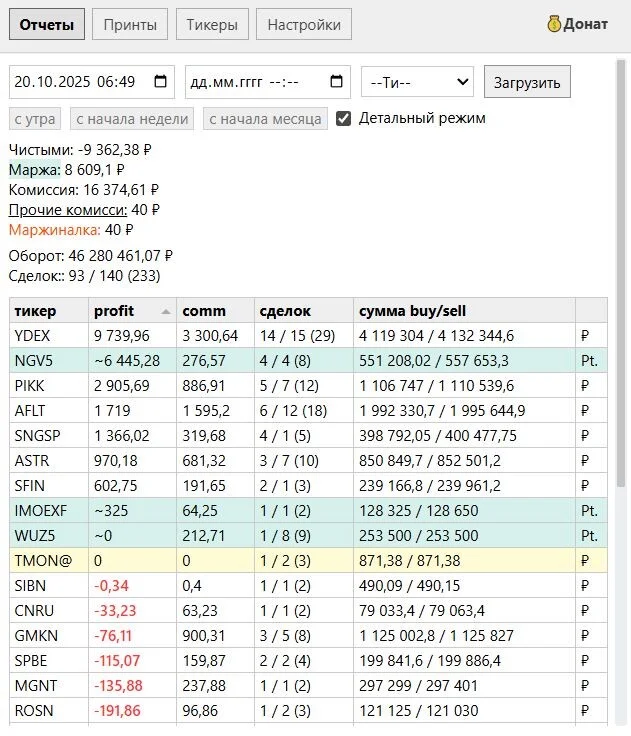Click commission value 3 300,64
The height and width of the screenshot is (736, 631).
click(x=210, y=336)
